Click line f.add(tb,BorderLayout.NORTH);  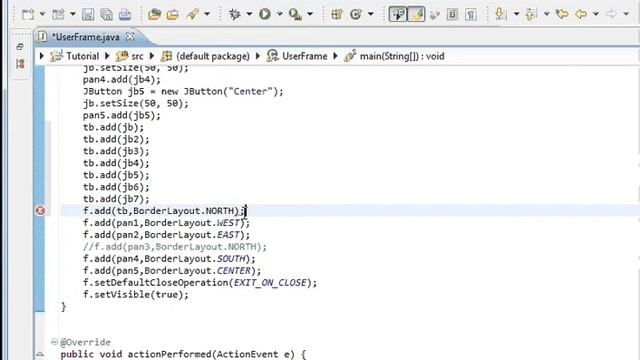(163, 211)
